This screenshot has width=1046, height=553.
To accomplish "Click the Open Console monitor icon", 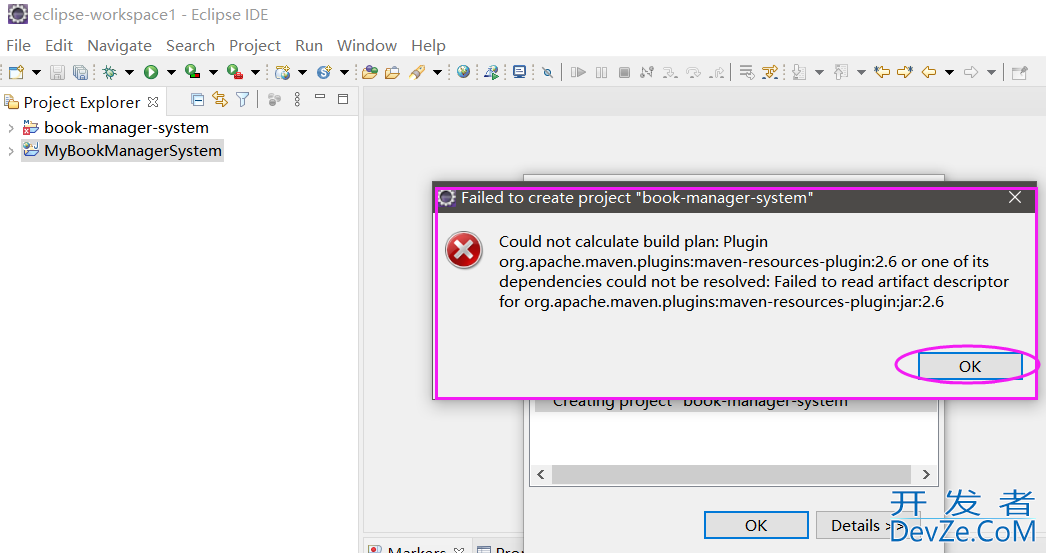I will [x=519, y=72].
